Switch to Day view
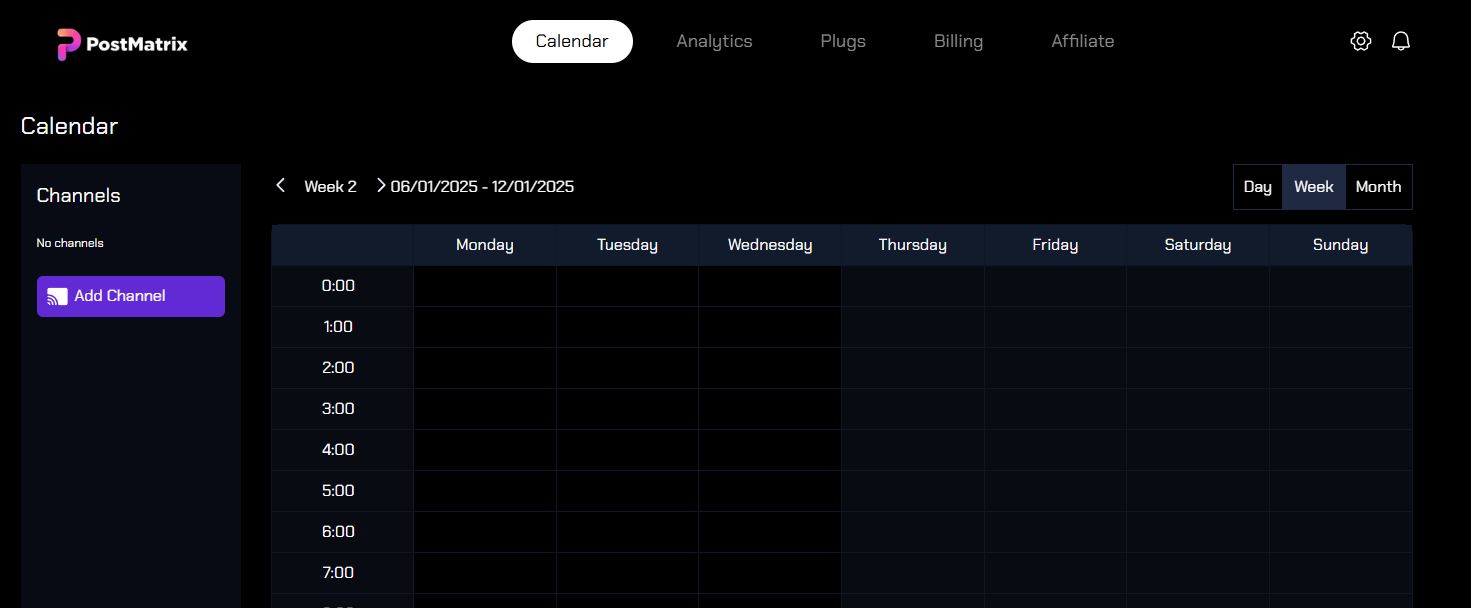The image size is (1471, 608). pos(1257,187)
